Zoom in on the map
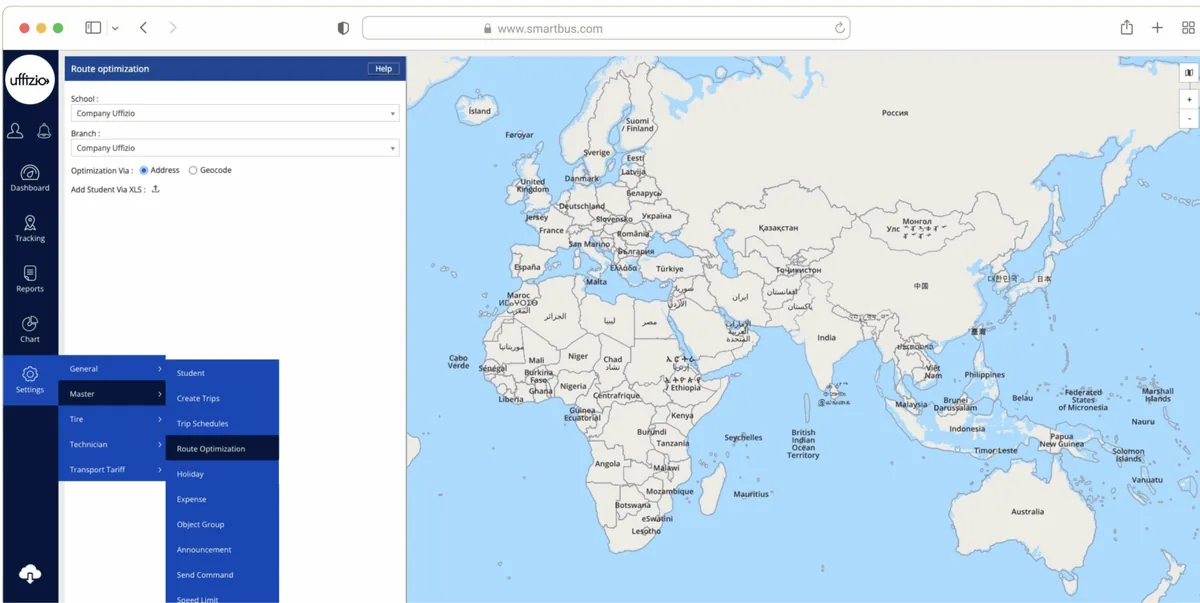Image resolution: width=1200 pixels, height=603 pixels. point(1189,100)
